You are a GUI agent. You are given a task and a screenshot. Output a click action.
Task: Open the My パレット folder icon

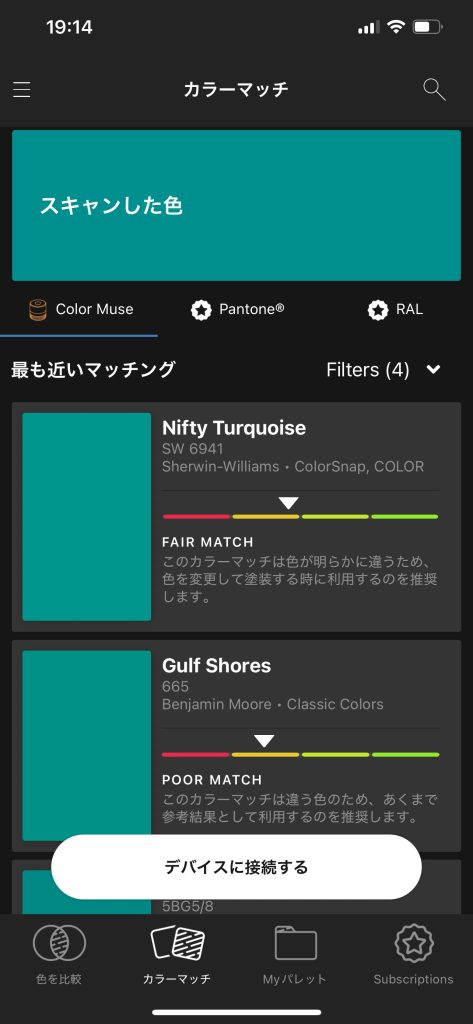(x=295, y=943)
